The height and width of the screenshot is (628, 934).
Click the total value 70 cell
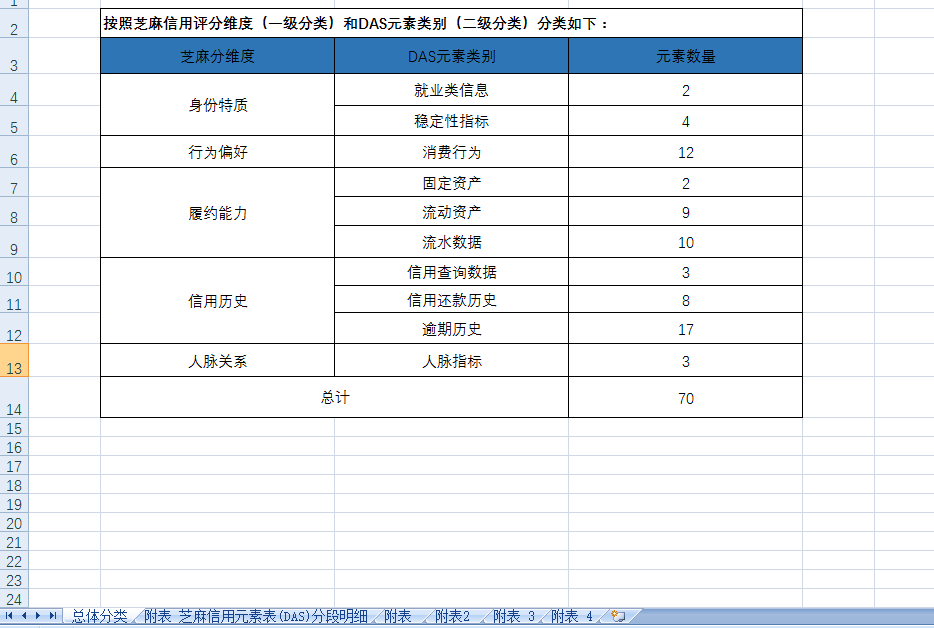686,397
